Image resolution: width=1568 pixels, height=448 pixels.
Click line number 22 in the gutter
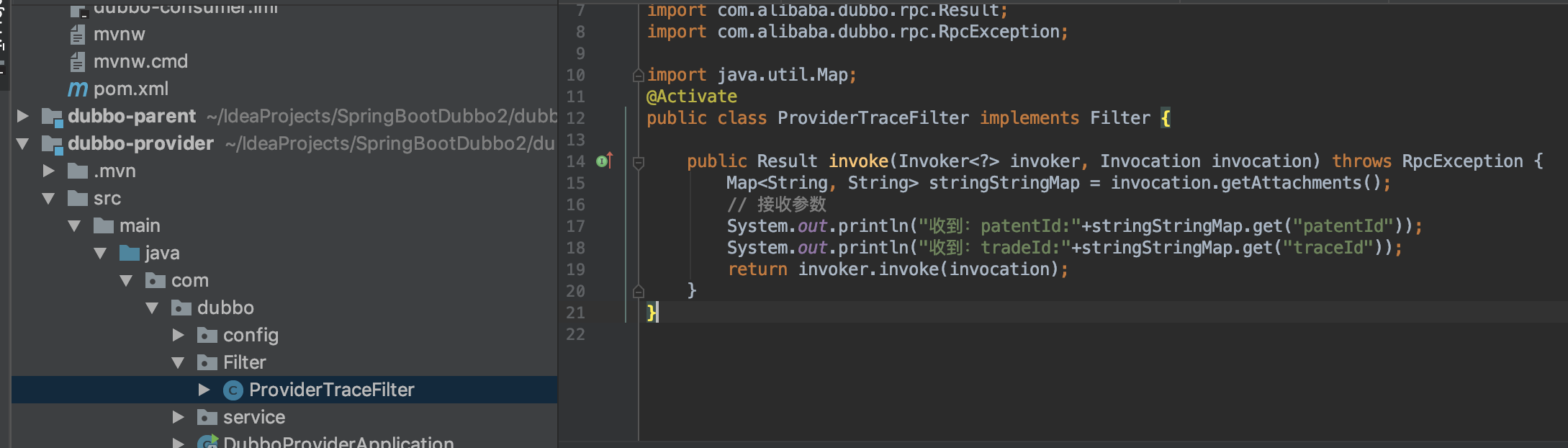tap(575, 334)
